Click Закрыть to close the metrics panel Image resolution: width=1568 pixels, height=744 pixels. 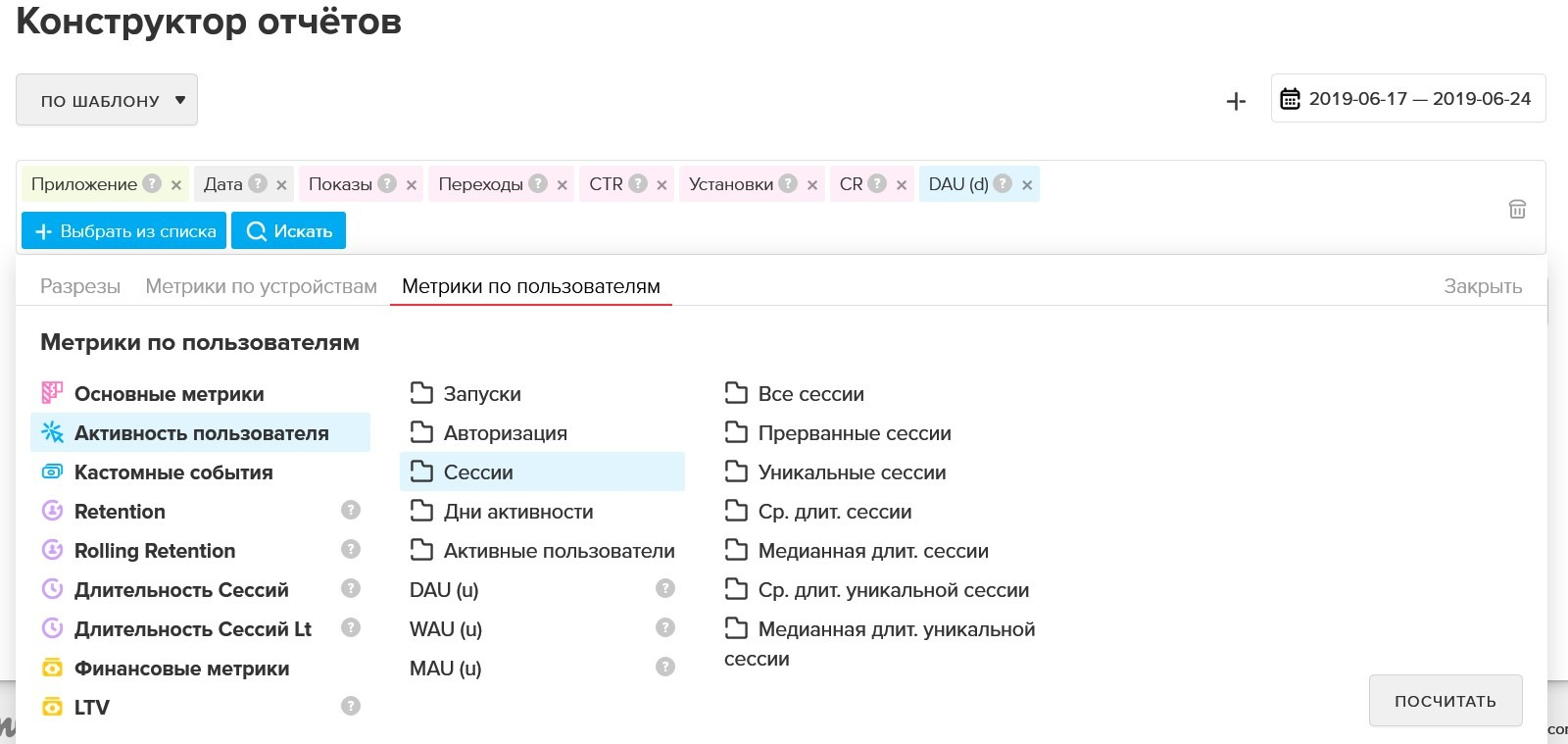point(1482,286)
